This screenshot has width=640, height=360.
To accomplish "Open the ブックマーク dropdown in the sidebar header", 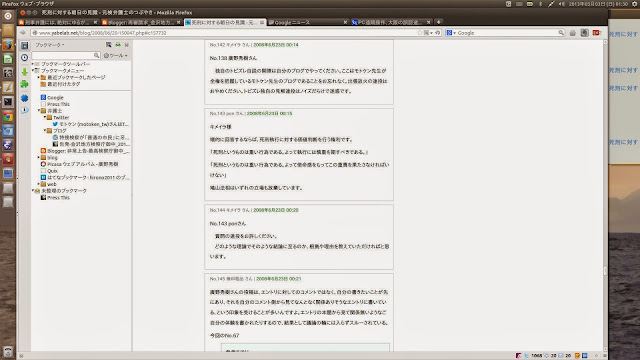I will click(49, 44).
